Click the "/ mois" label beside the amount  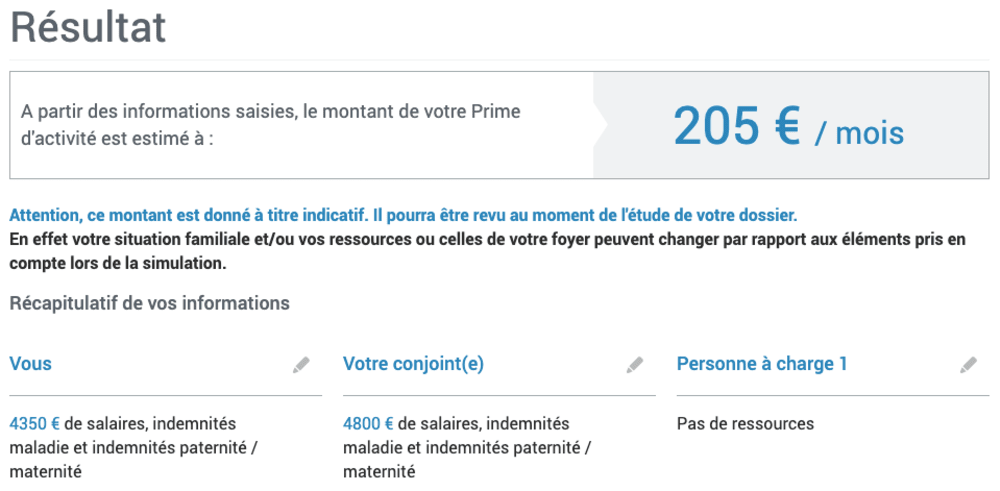859,133
